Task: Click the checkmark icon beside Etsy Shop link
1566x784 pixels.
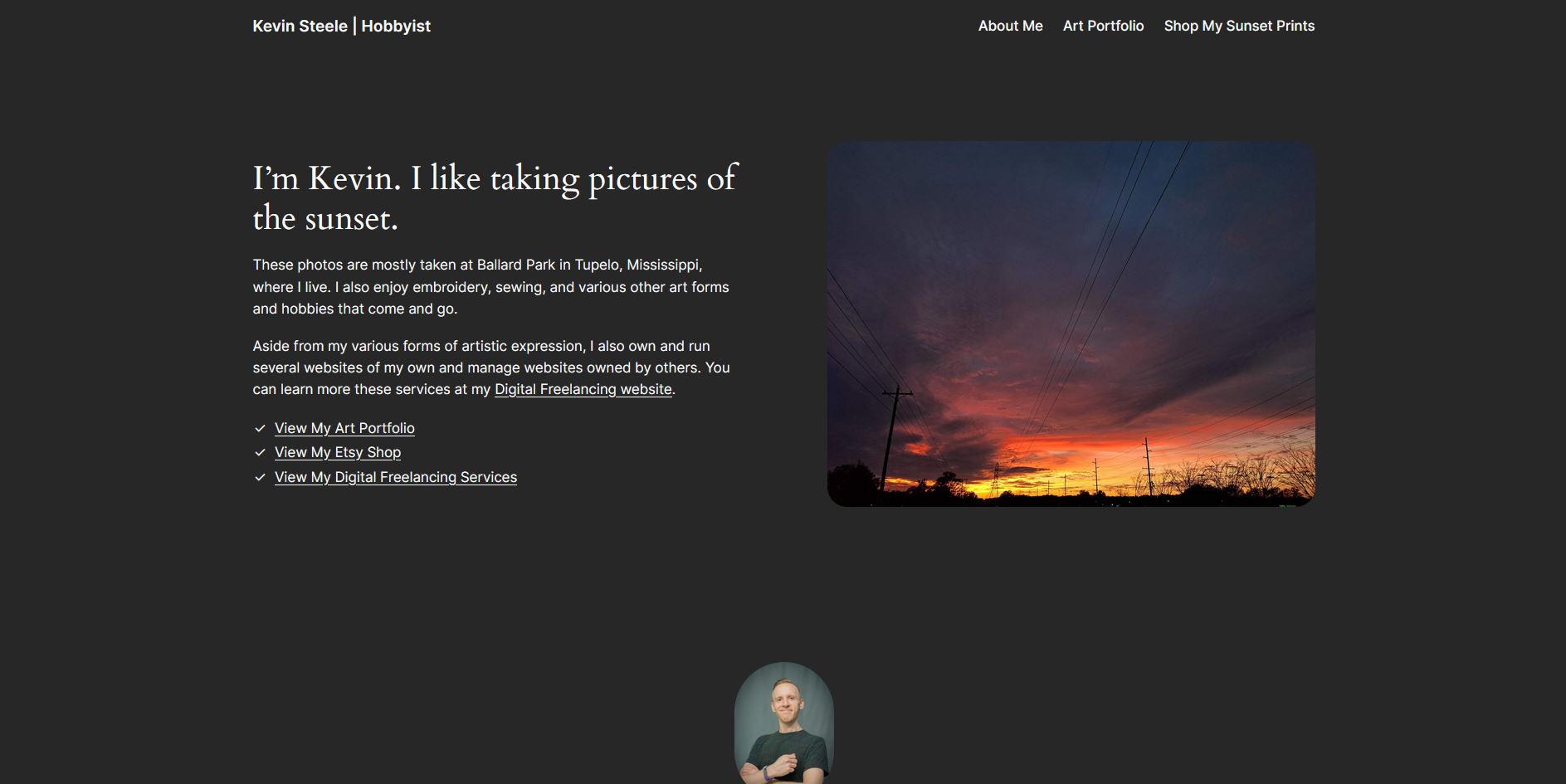Action: click(x=260, y=452)
